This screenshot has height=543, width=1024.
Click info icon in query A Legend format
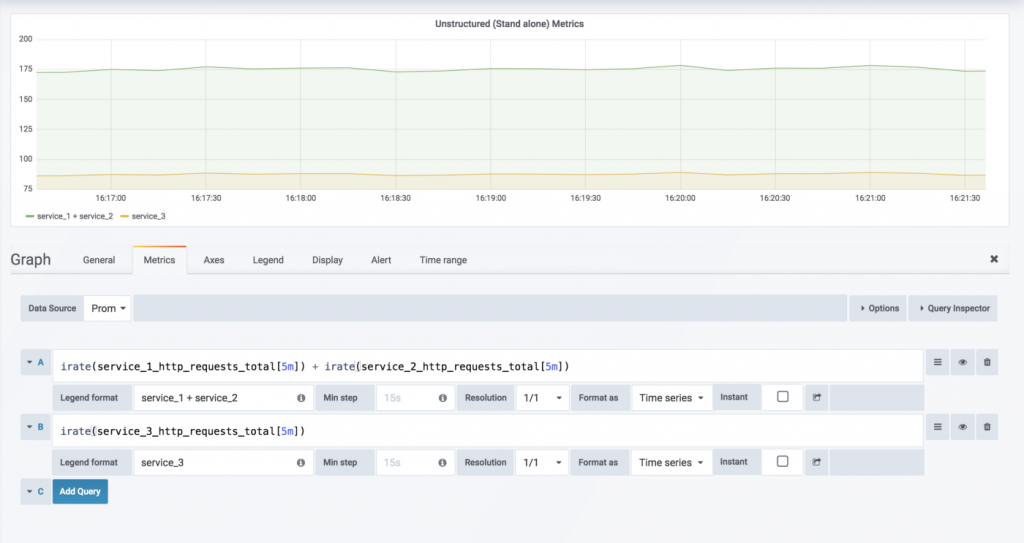(x=301, y=398)
